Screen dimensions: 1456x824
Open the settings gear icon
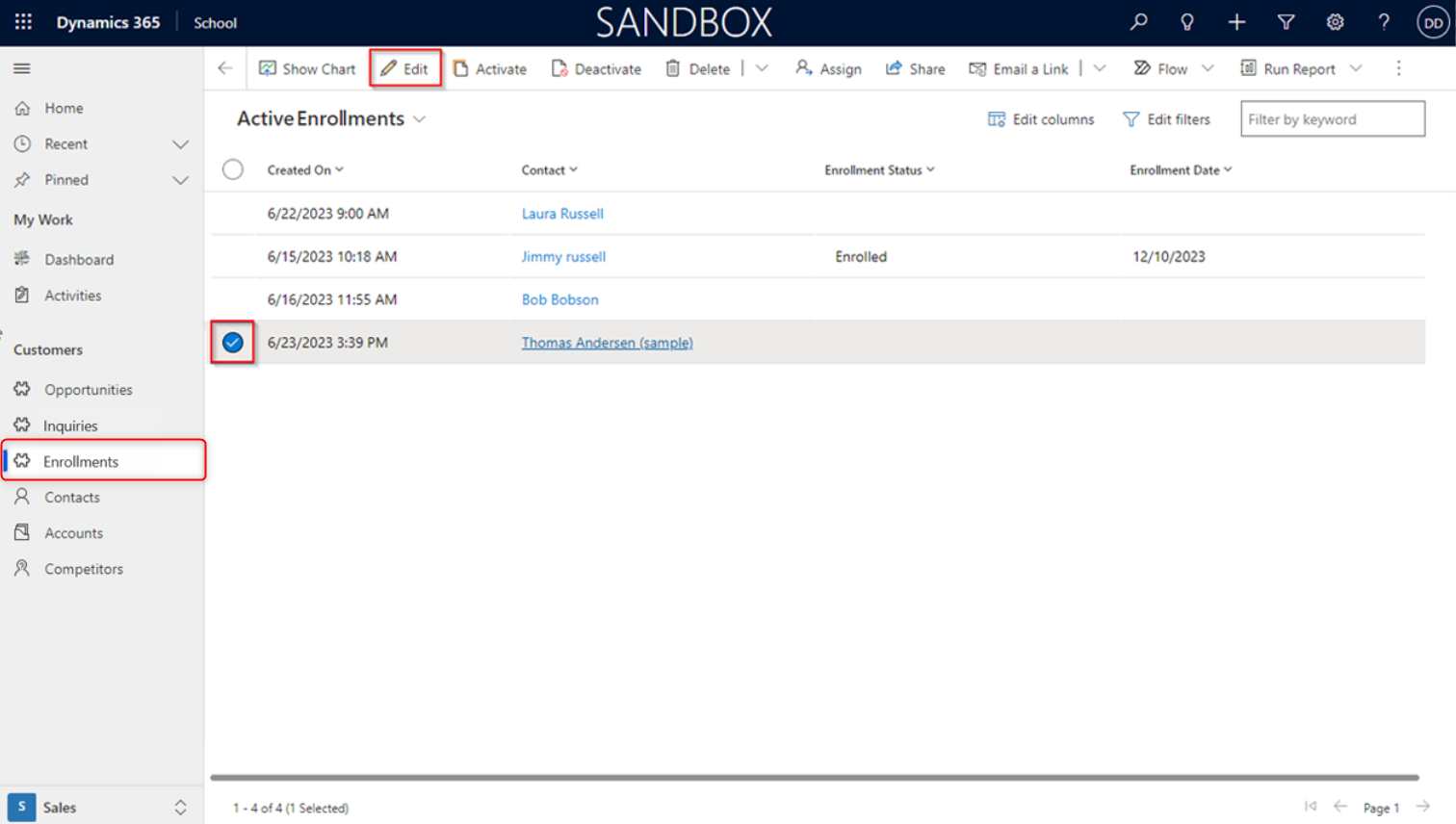(1335, 22)
